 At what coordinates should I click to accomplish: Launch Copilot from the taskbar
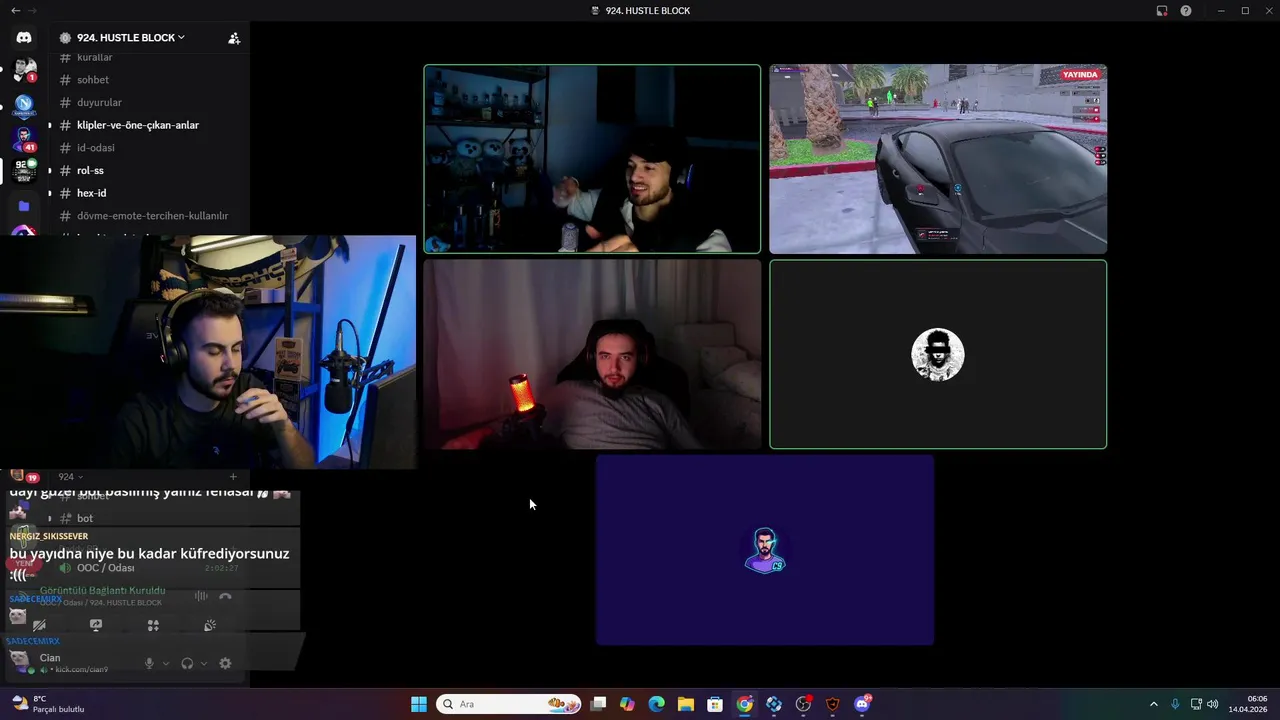pyautogui.click(x=627, y=704)
